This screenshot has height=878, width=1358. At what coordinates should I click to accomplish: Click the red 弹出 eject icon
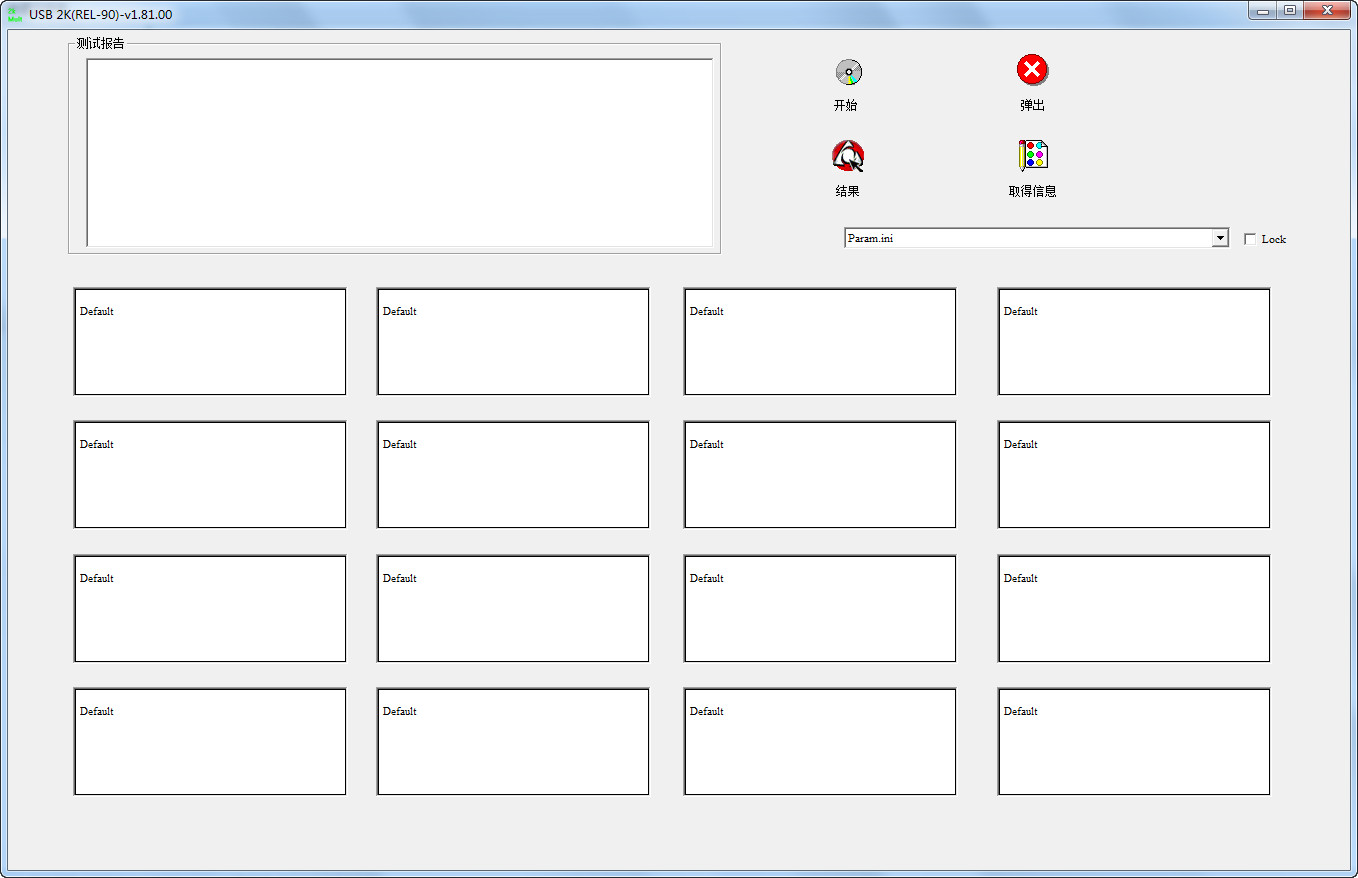click(1032, 70)
